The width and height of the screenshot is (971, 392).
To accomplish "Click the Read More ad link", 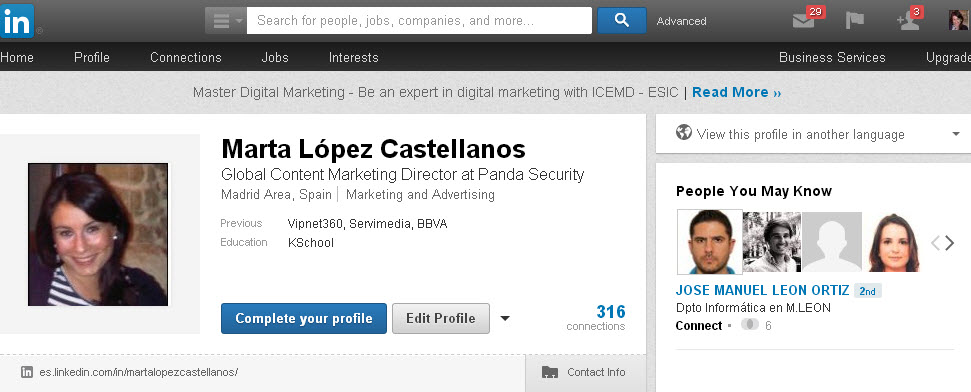I will point(736,92).
